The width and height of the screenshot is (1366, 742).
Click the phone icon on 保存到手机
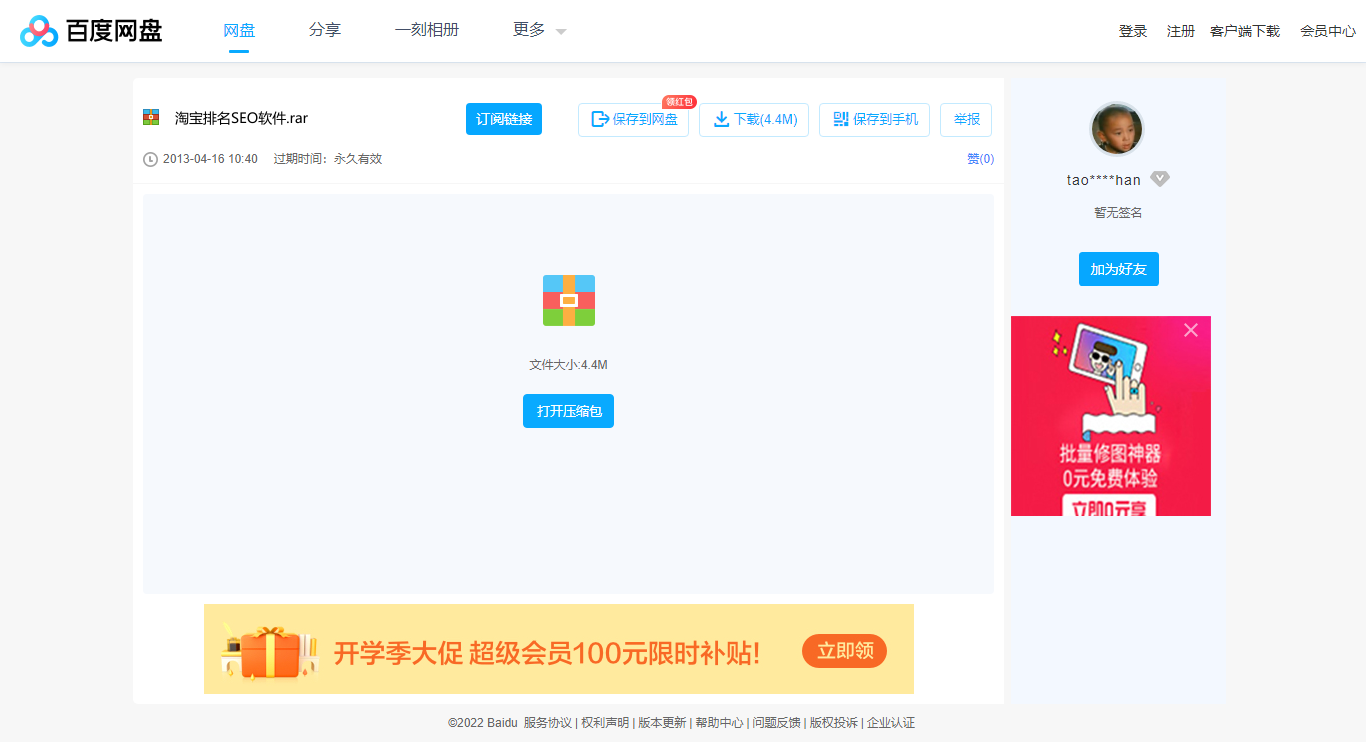coord(840,119)
